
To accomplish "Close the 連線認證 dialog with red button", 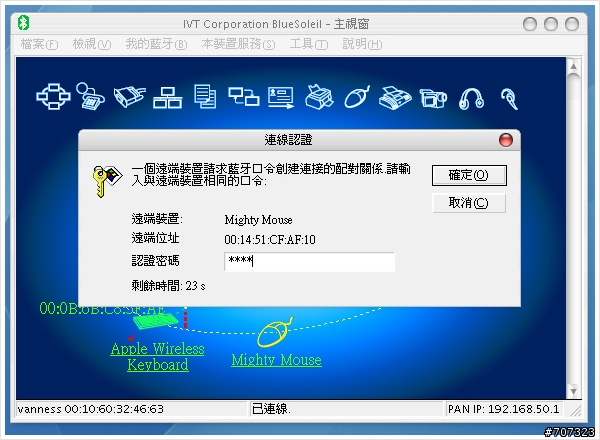I will [506, 140].
